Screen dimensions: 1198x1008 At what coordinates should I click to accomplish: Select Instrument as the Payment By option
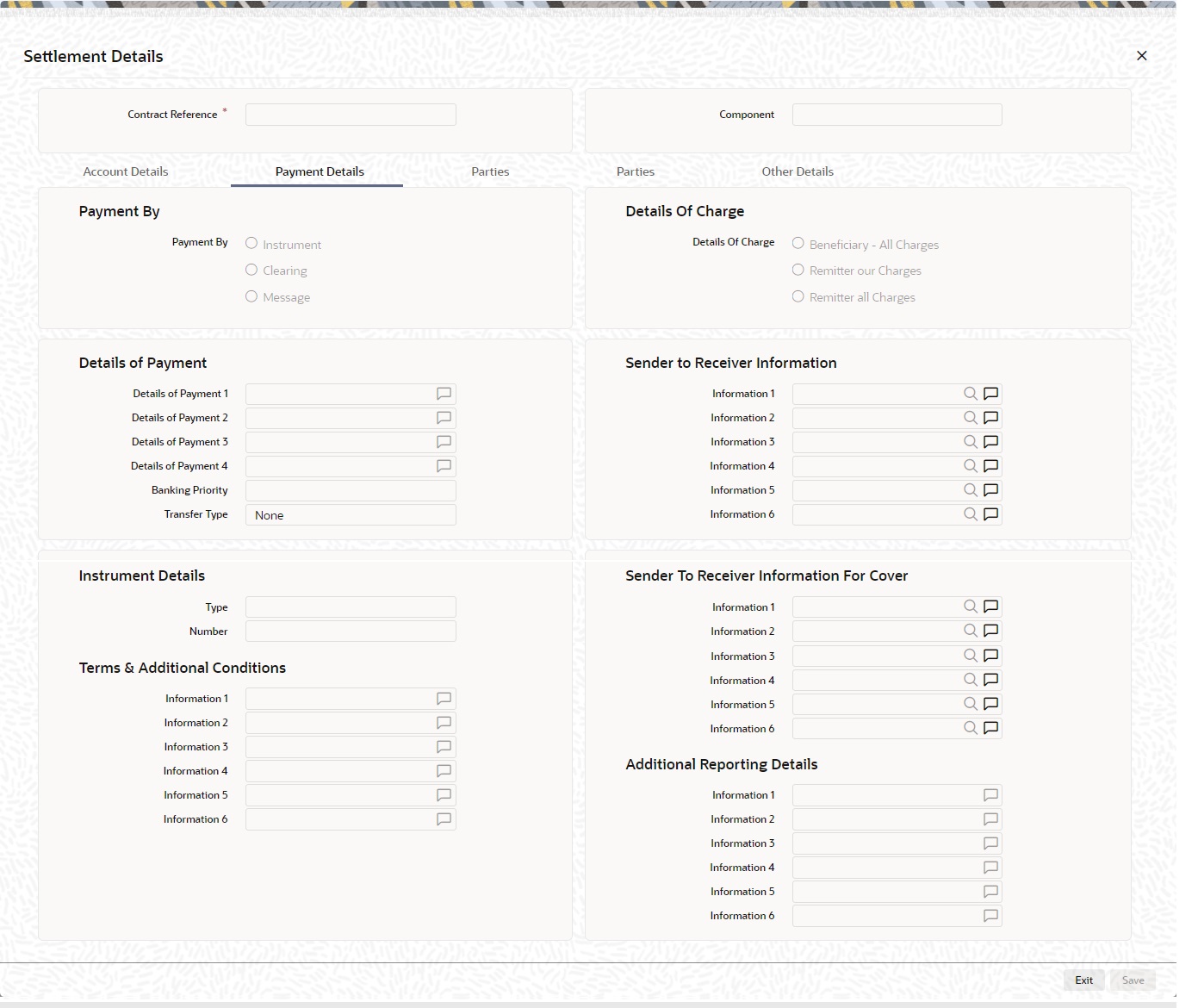251,244
